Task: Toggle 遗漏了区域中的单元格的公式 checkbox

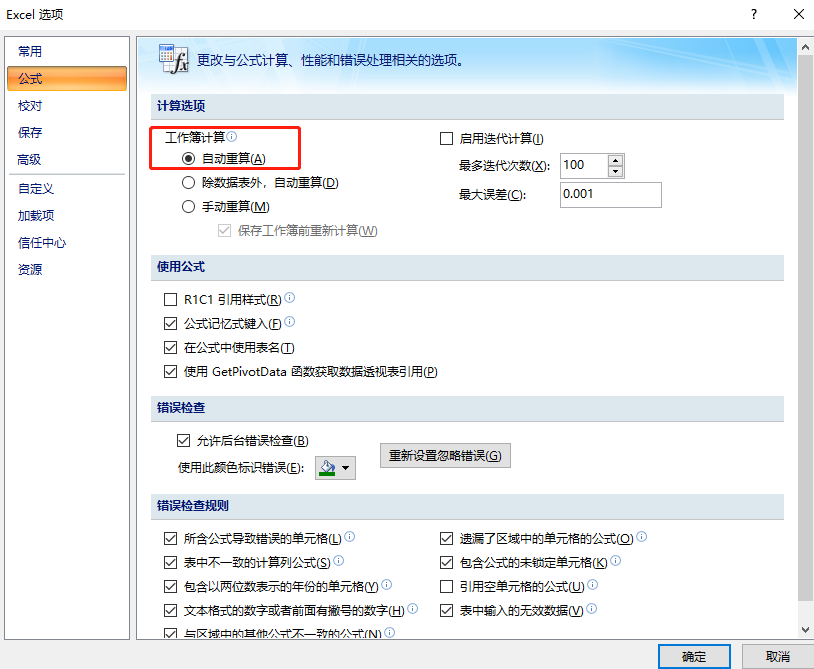Action: point(446,538)
